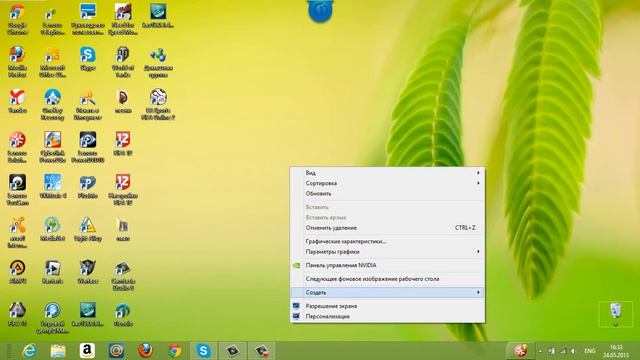Viewport: 640px width, 360px height.
Task: Show hidden tray icons arrow
Action: tap(540, 351)
